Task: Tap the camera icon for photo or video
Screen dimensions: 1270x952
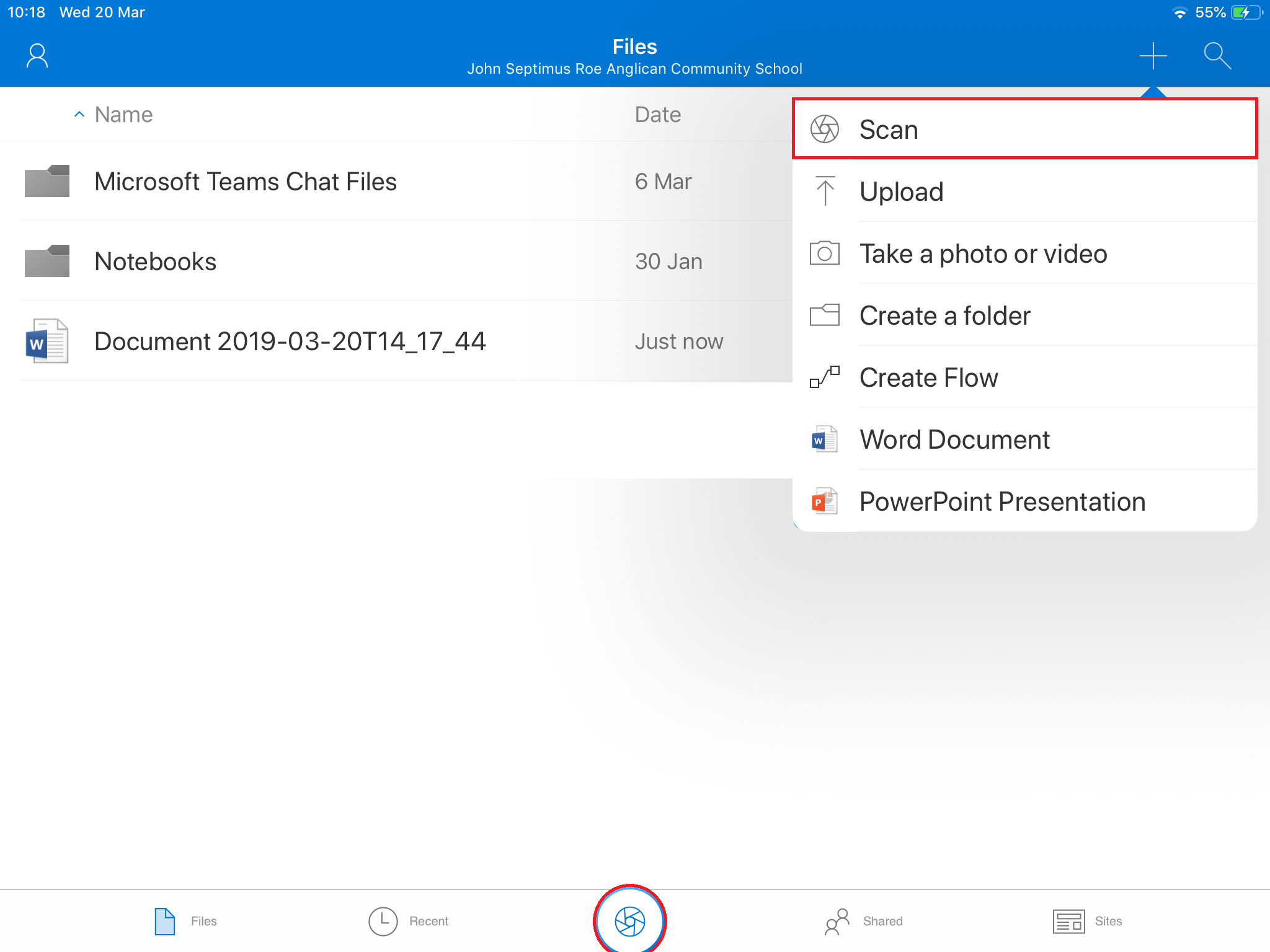Action: (x=824, y=253)
